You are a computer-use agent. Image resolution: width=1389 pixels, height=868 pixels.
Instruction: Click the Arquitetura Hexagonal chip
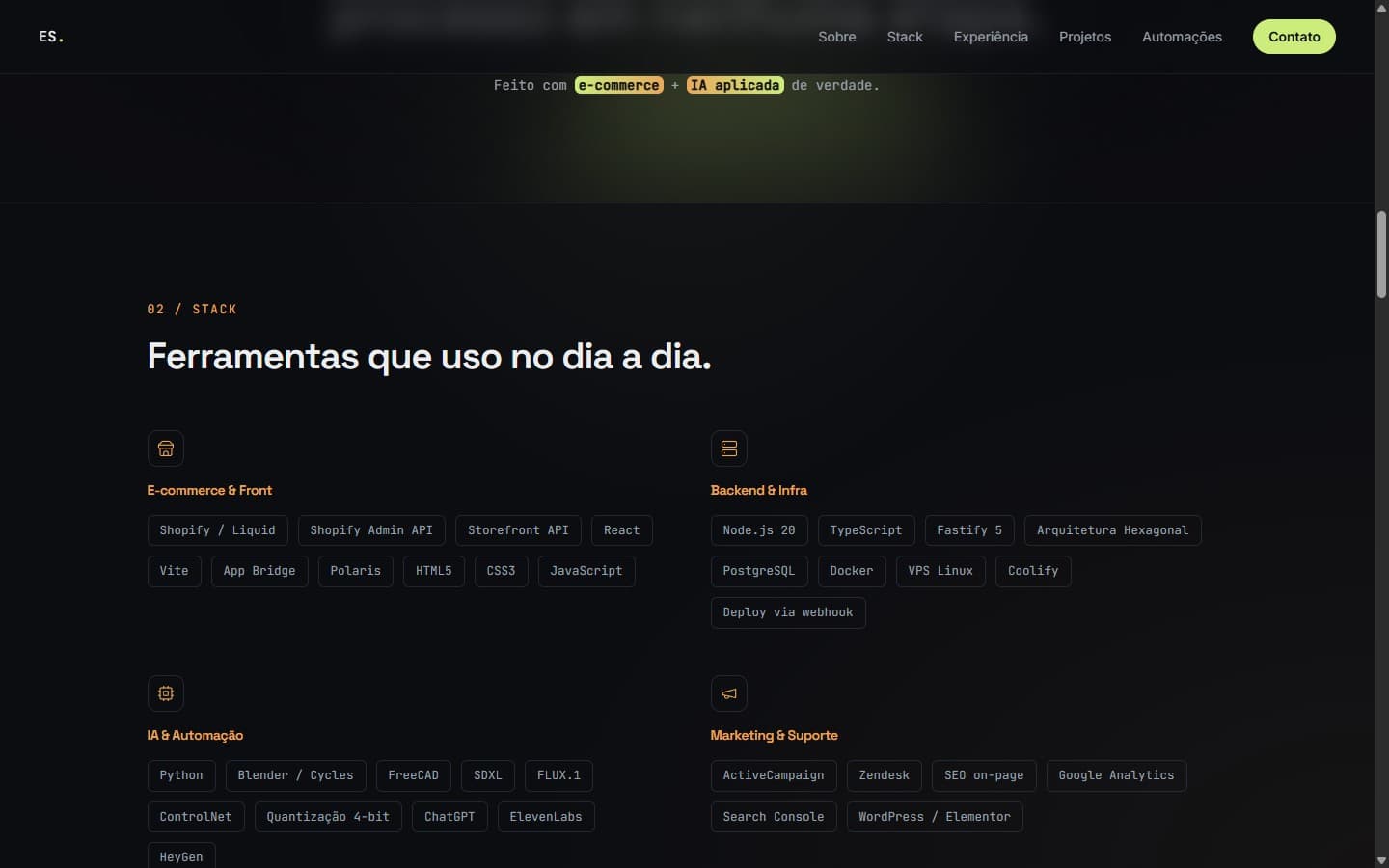(x=1112, y=530)
